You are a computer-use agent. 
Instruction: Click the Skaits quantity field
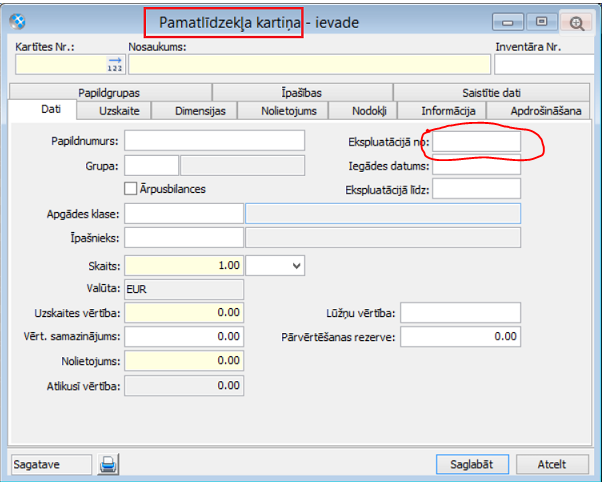pos(184,266)
